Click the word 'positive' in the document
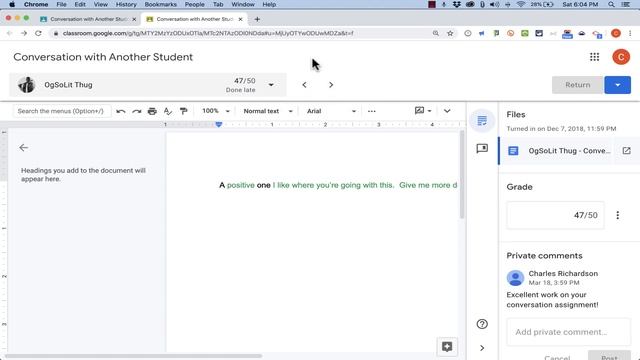This screenshot has width=640, height=360. (241, 185)
